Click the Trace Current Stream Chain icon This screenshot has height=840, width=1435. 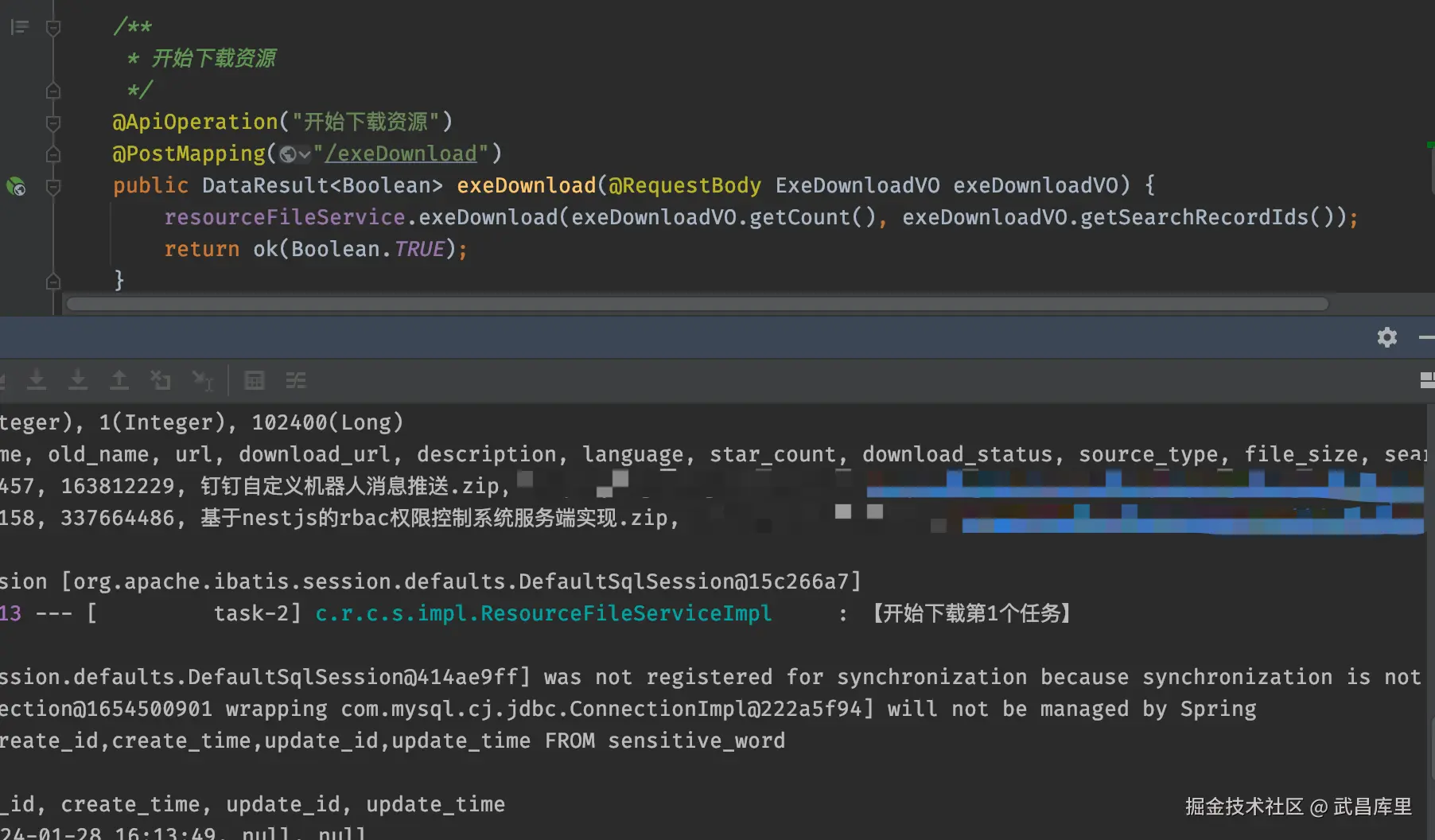pyautogui.click(x=296, y=380)
